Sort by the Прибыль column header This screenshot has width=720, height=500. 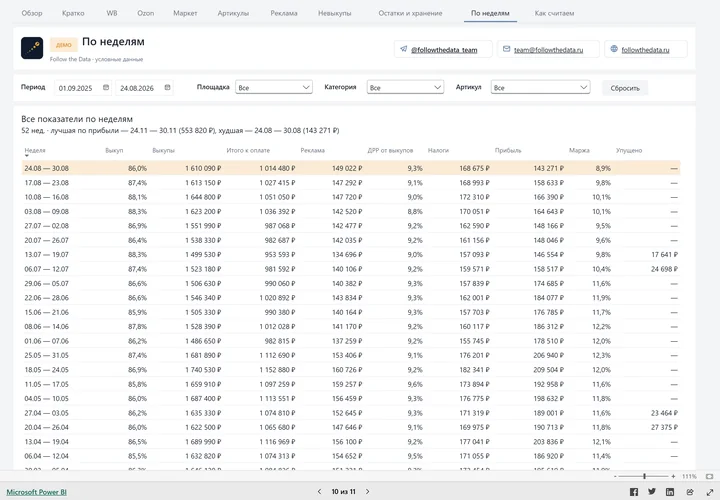[x=508, y=151]
